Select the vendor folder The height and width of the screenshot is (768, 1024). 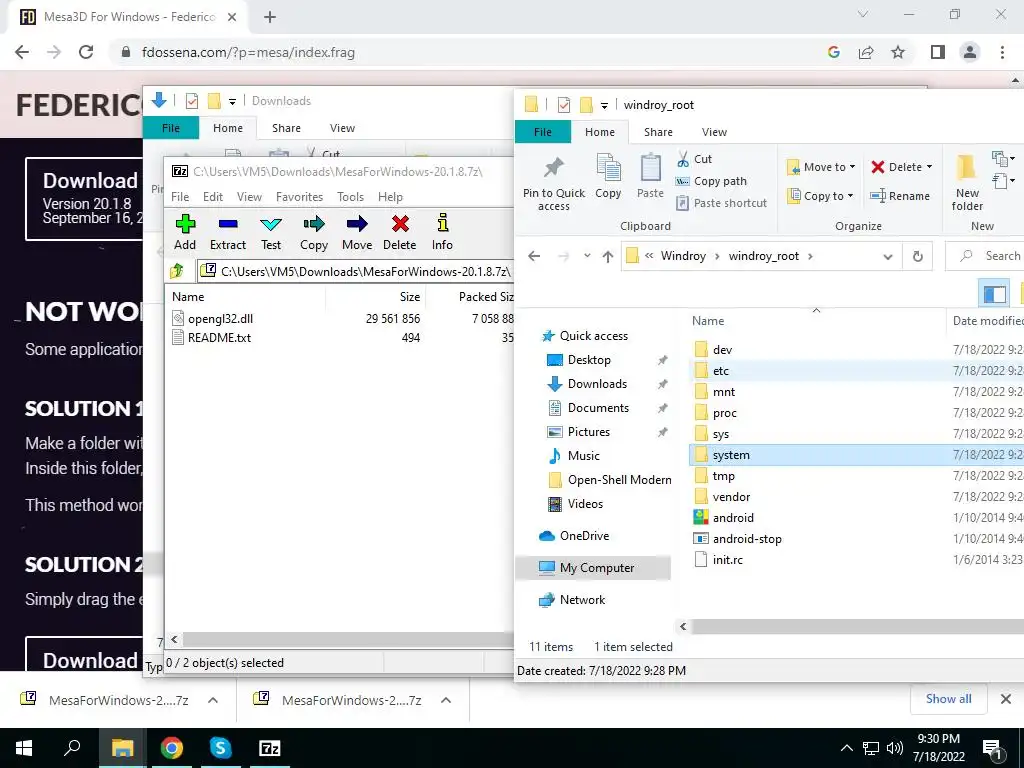coord(731,497)
